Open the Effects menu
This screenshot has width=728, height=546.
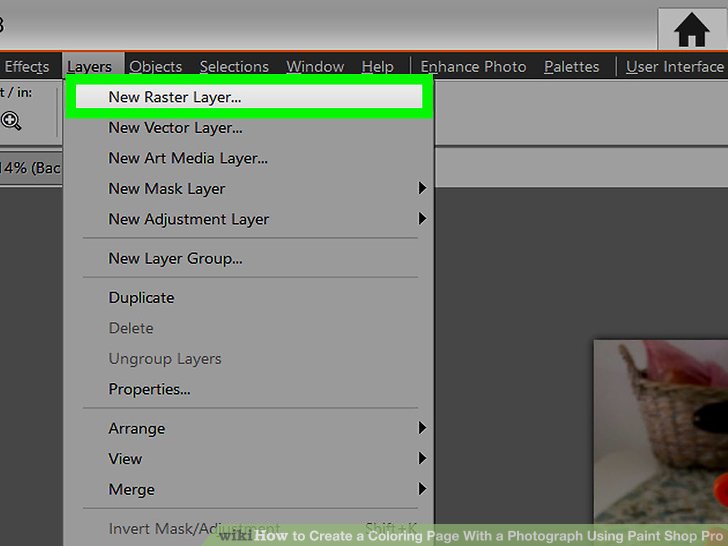click(27, 67)
